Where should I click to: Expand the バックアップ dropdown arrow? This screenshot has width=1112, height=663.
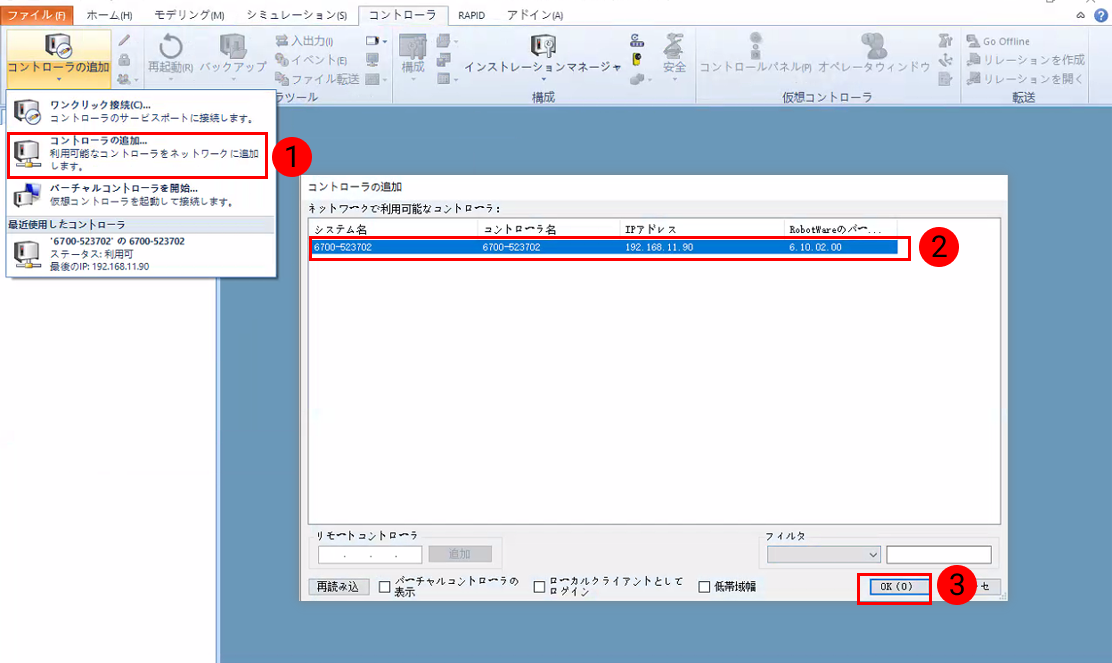(233, 79)
